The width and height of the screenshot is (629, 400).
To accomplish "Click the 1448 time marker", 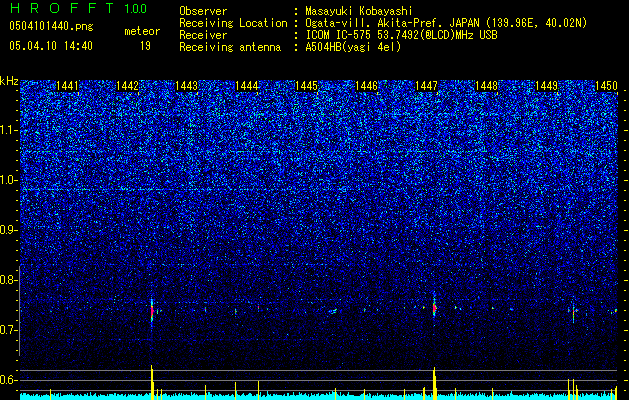I will (x=487, y=86).
